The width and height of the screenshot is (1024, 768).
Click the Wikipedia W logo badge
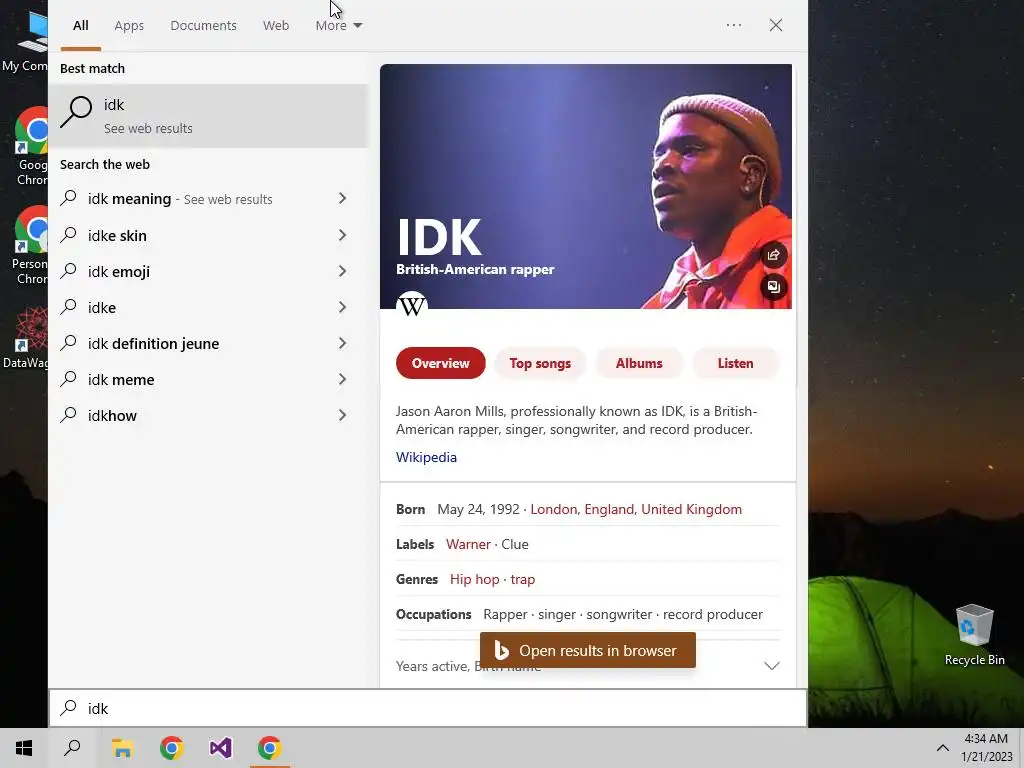click(x=411, y=305)
